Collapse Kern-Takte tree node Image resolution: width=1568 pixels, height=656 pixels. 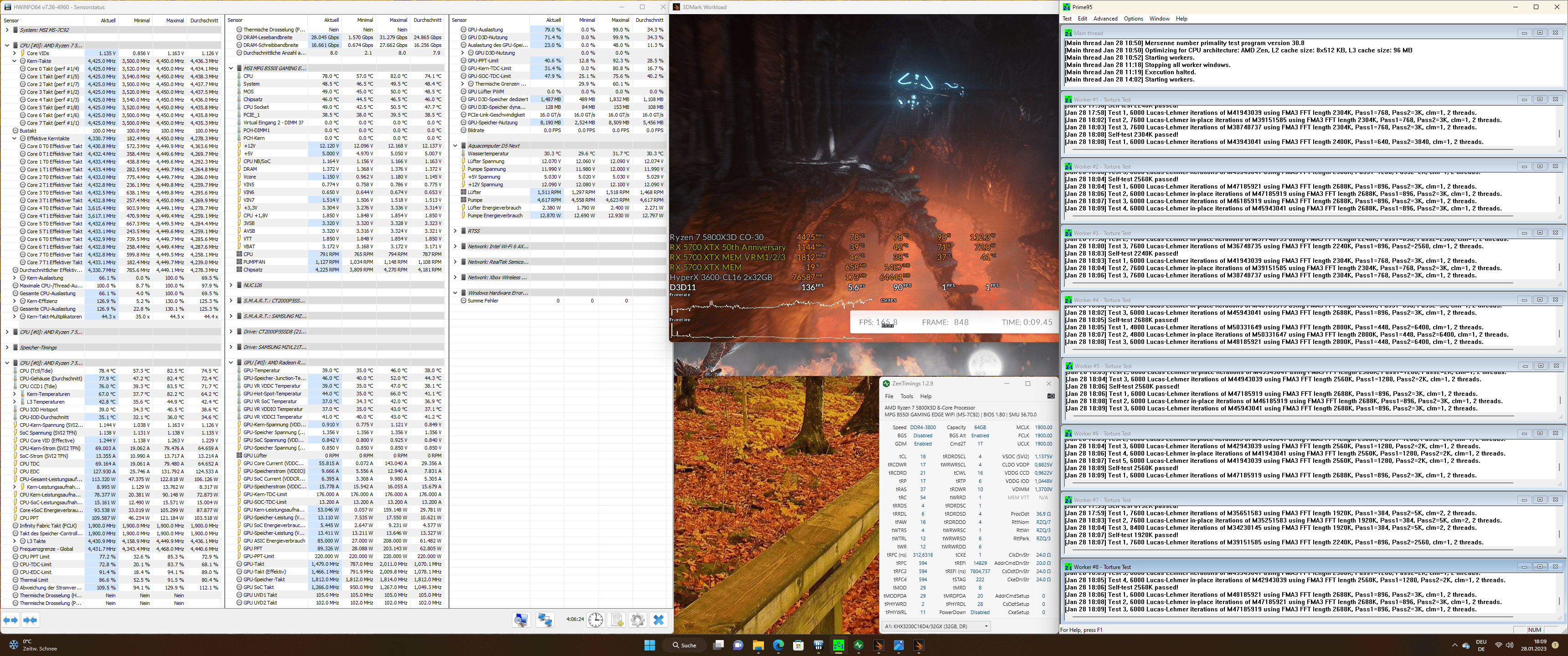[15, 61]
